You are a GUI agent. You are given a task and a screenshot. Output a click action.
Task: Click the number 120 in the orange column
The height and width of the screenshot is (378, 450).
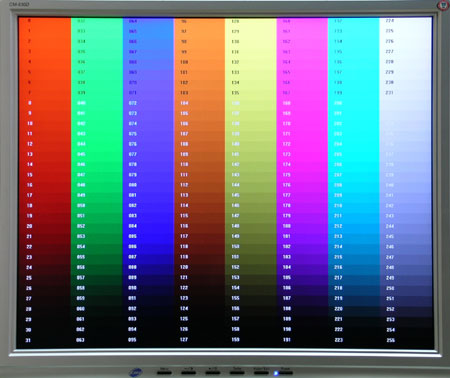coord(184,267)
